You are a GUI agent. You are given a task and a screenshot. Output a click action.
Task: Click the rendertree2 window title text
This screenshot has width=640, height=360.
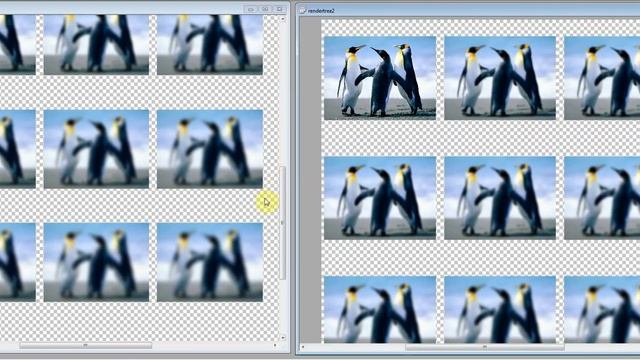[321, 11]
